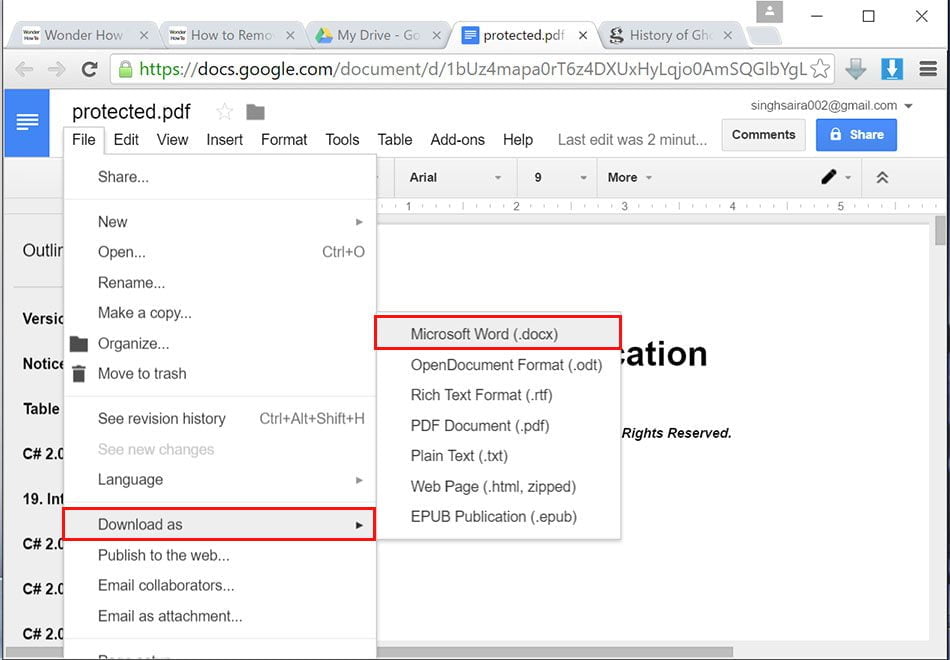950x660 pixels.
Task: Collapse the toolbar with the double chevron
Action: [x=882, y=177]
